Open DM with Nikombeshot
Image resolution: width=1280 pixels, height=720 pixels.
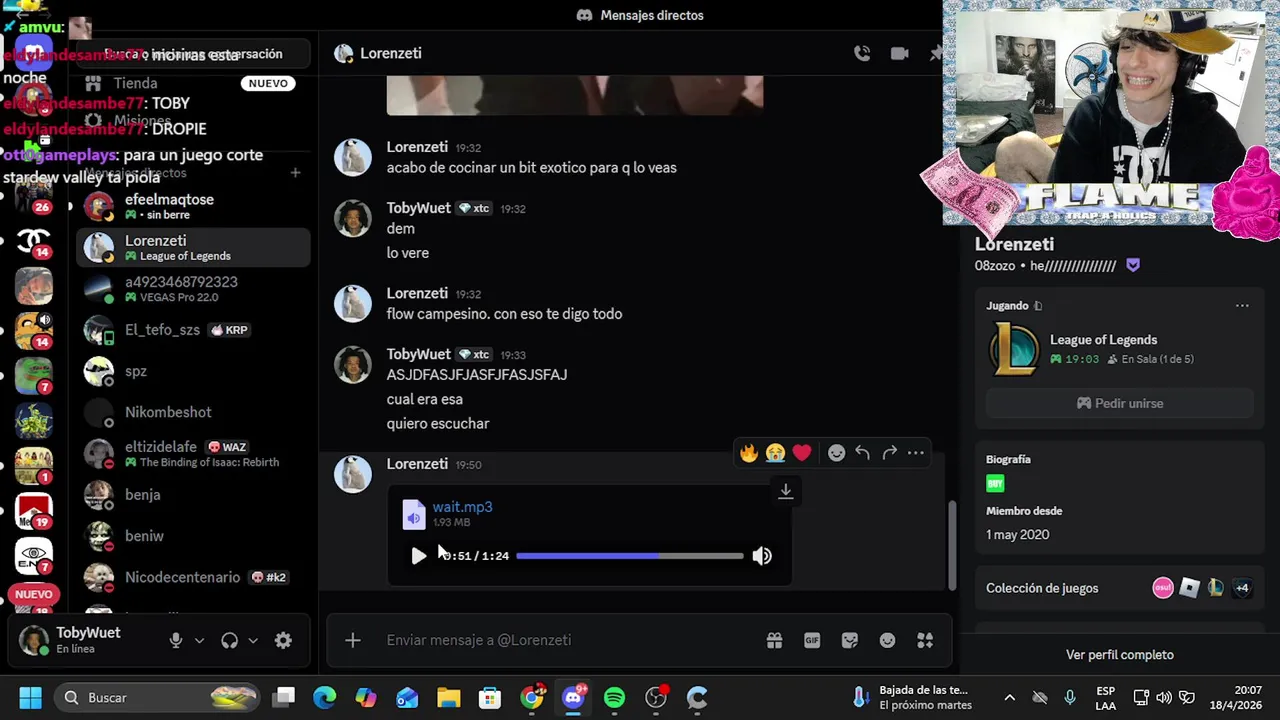193,412
